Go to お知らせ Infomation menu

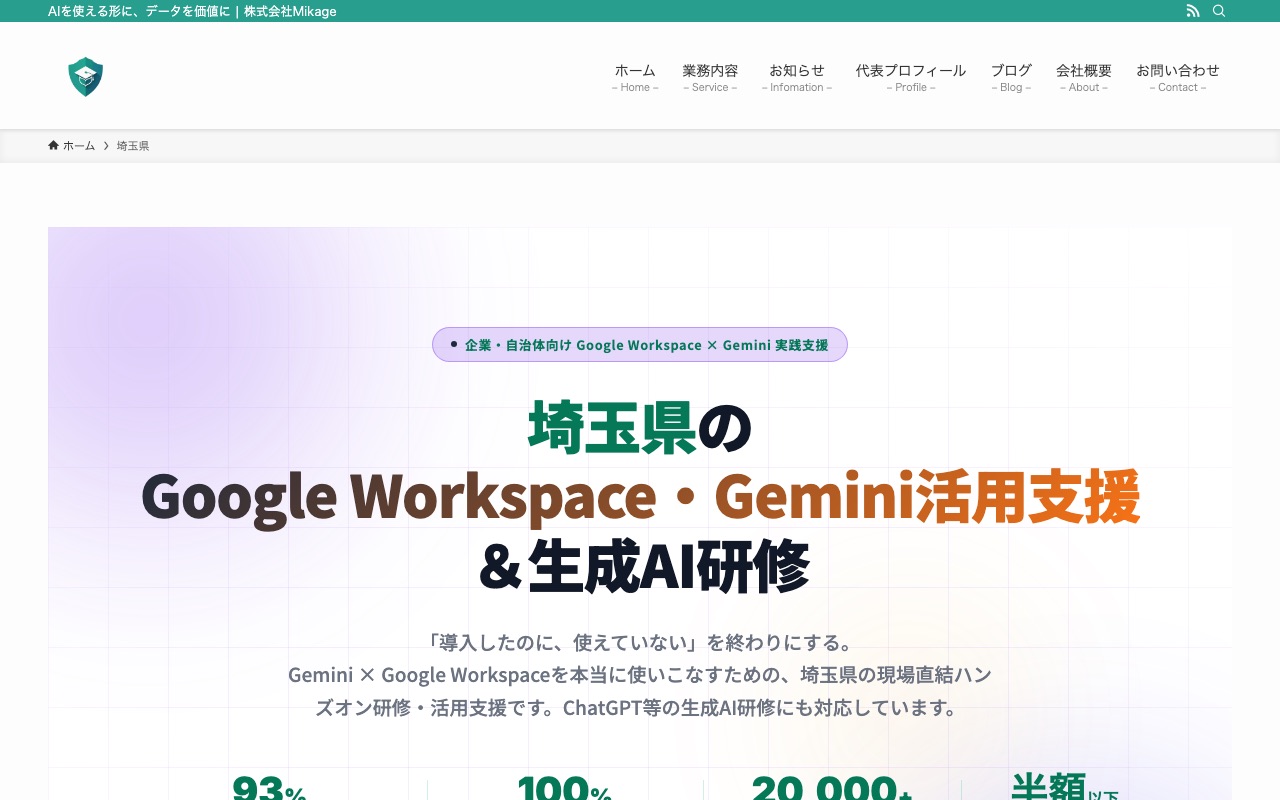pos(797,78)
